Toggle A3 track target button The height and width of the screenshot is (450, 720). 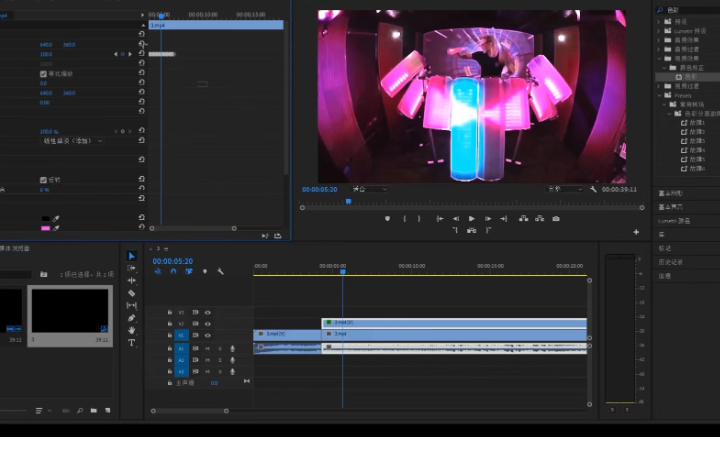(x=181, y=371)
